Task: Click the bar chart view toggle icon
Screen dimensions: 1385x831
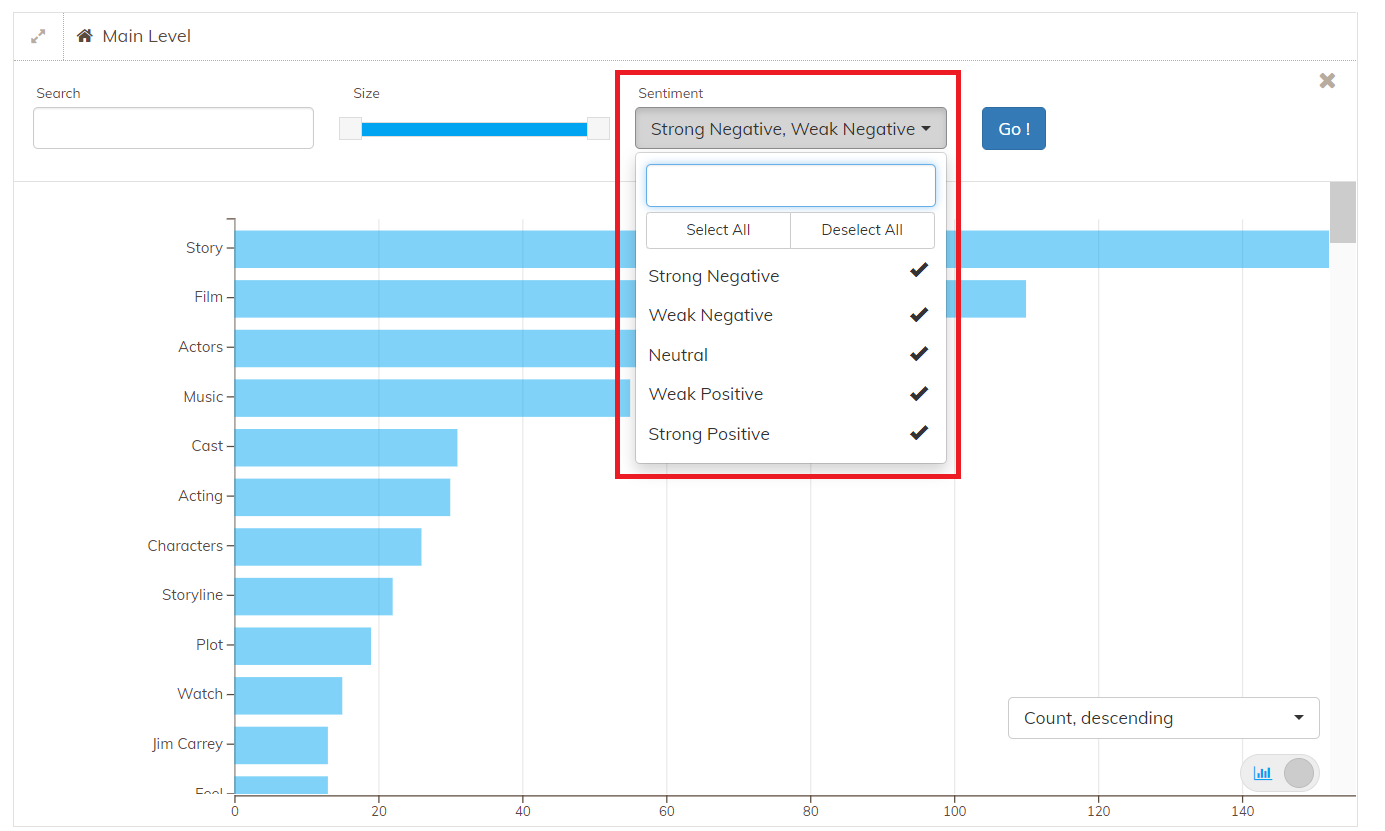Action: [x=1263, y=773]
